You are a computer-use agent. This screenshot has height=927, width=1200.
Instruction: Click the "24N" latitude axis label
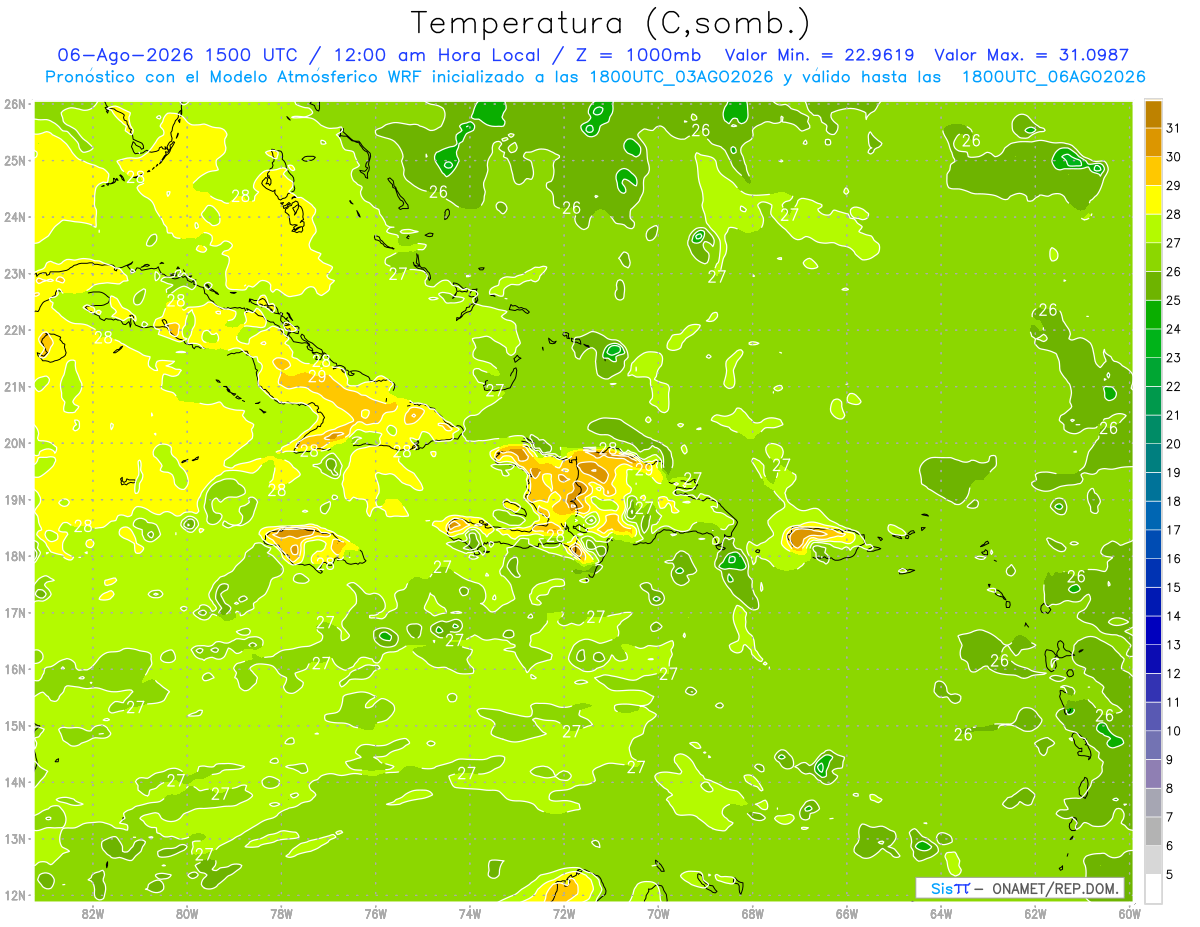[14, 217]
